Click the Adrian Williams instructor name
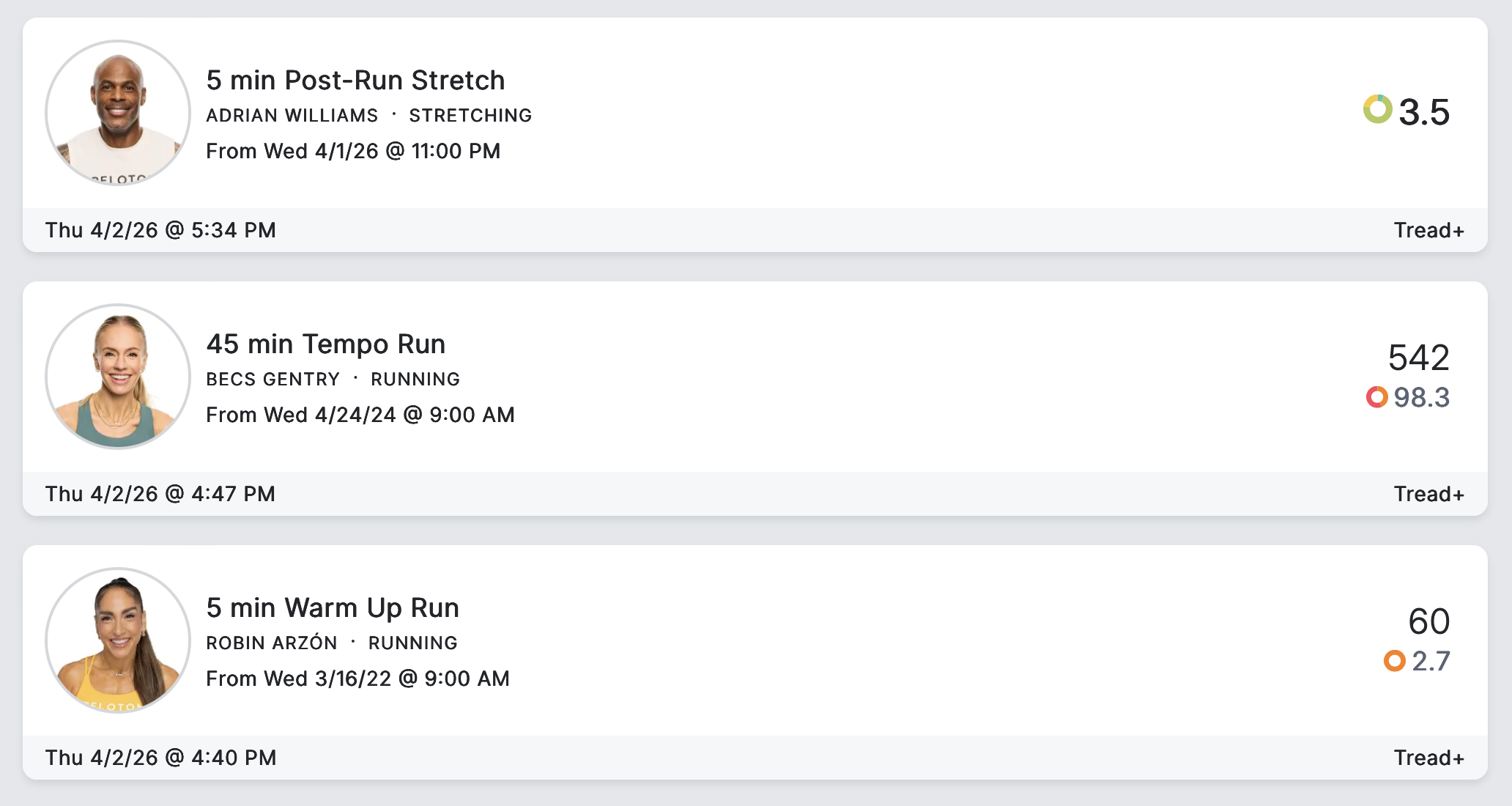 [x=292, y=116]
